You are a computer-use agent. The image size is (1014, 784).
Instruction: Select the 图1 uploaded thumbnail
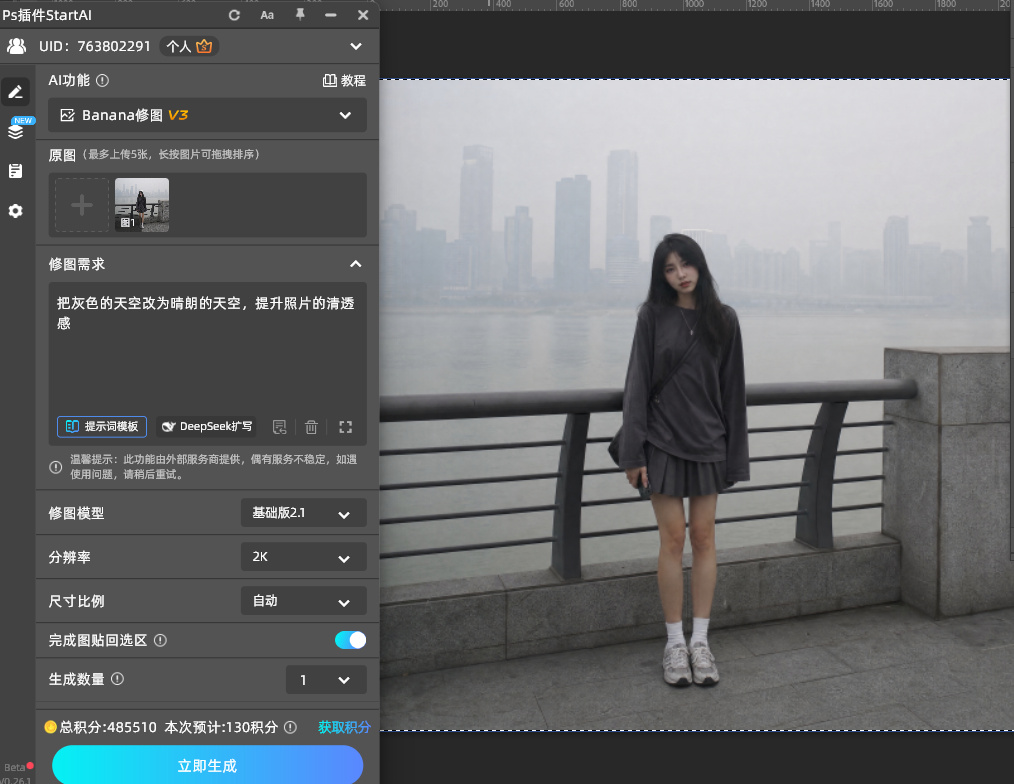142,205
